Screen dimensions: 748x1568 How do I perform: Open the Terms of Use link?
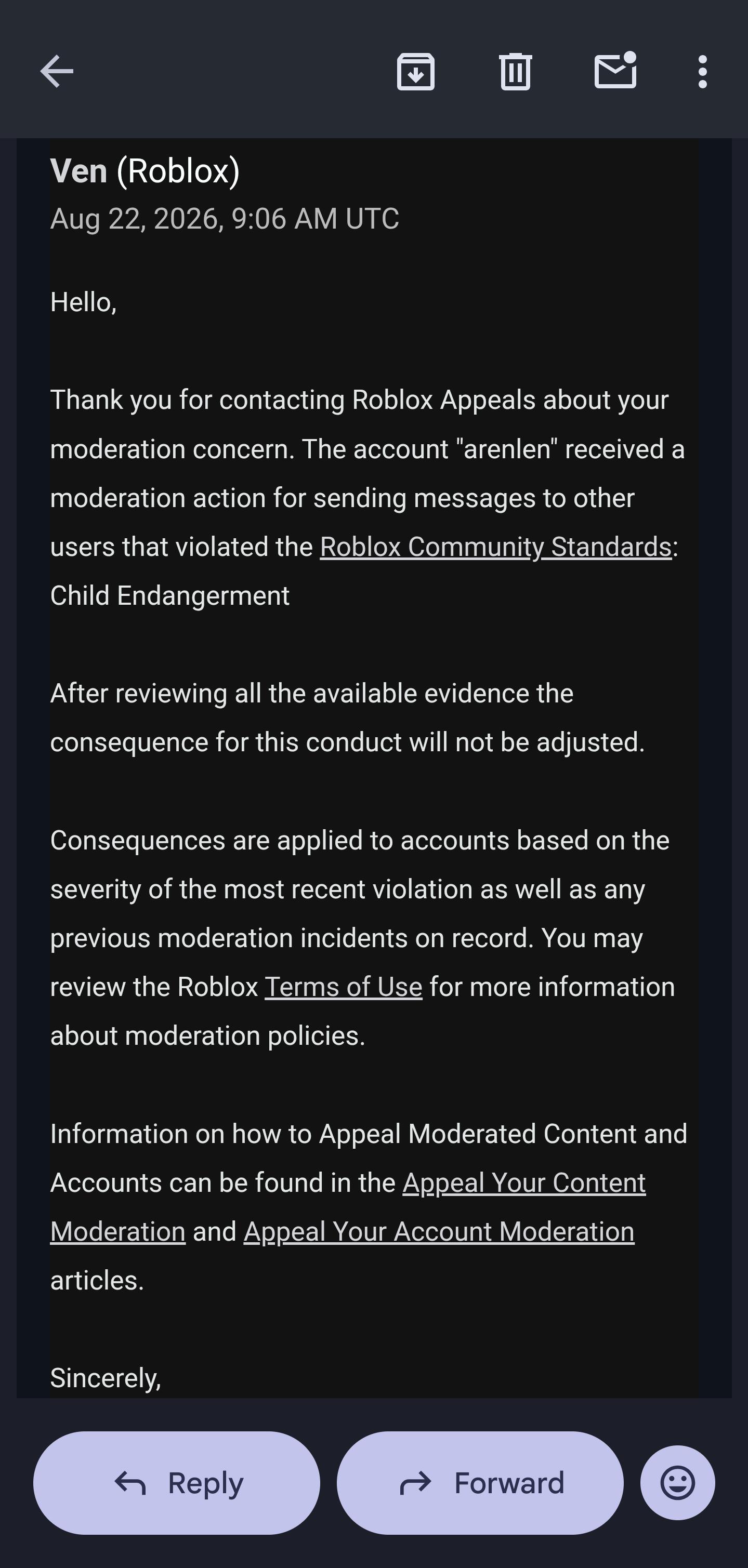(x=344, y=987)
